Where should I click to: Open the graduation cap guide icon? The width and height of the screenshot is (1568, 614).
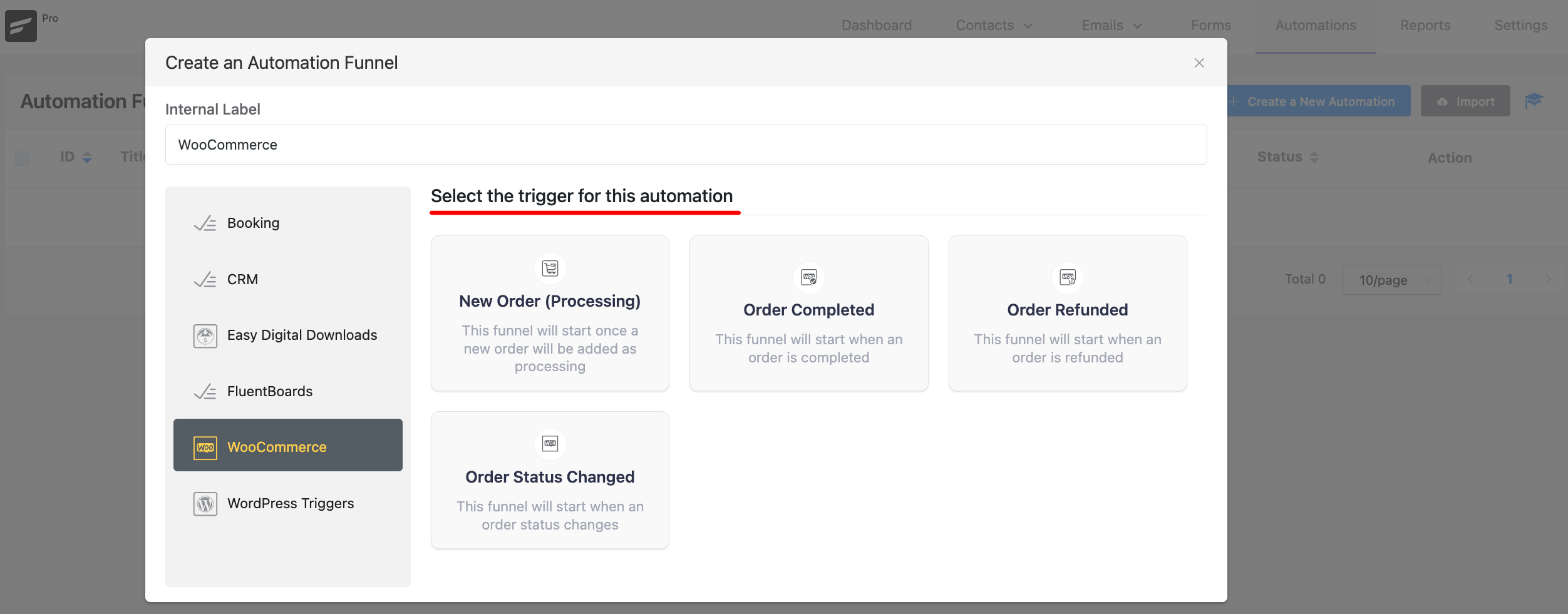[1534, 101]
